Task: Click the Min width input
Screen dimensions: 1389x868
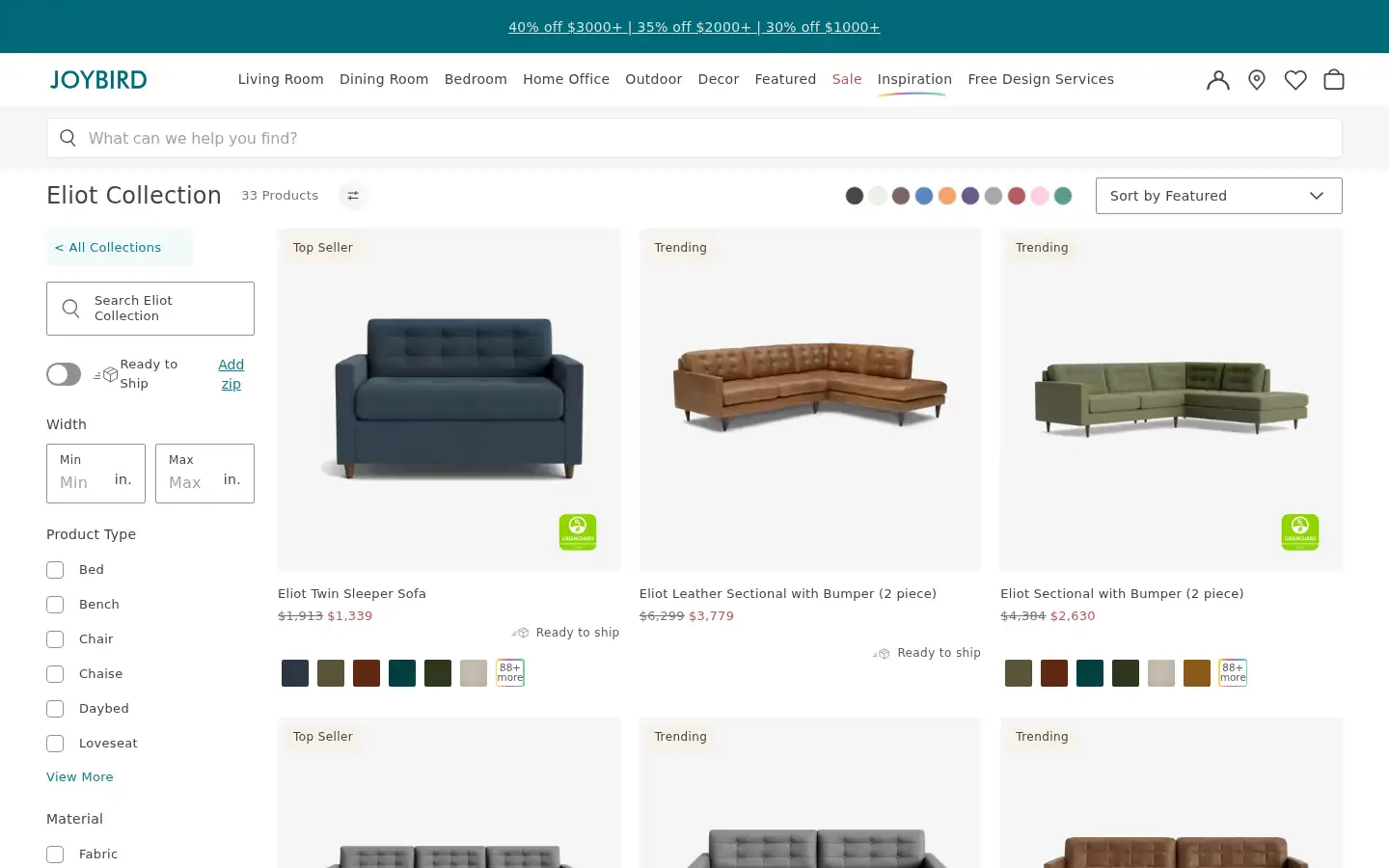Action: 95,474
